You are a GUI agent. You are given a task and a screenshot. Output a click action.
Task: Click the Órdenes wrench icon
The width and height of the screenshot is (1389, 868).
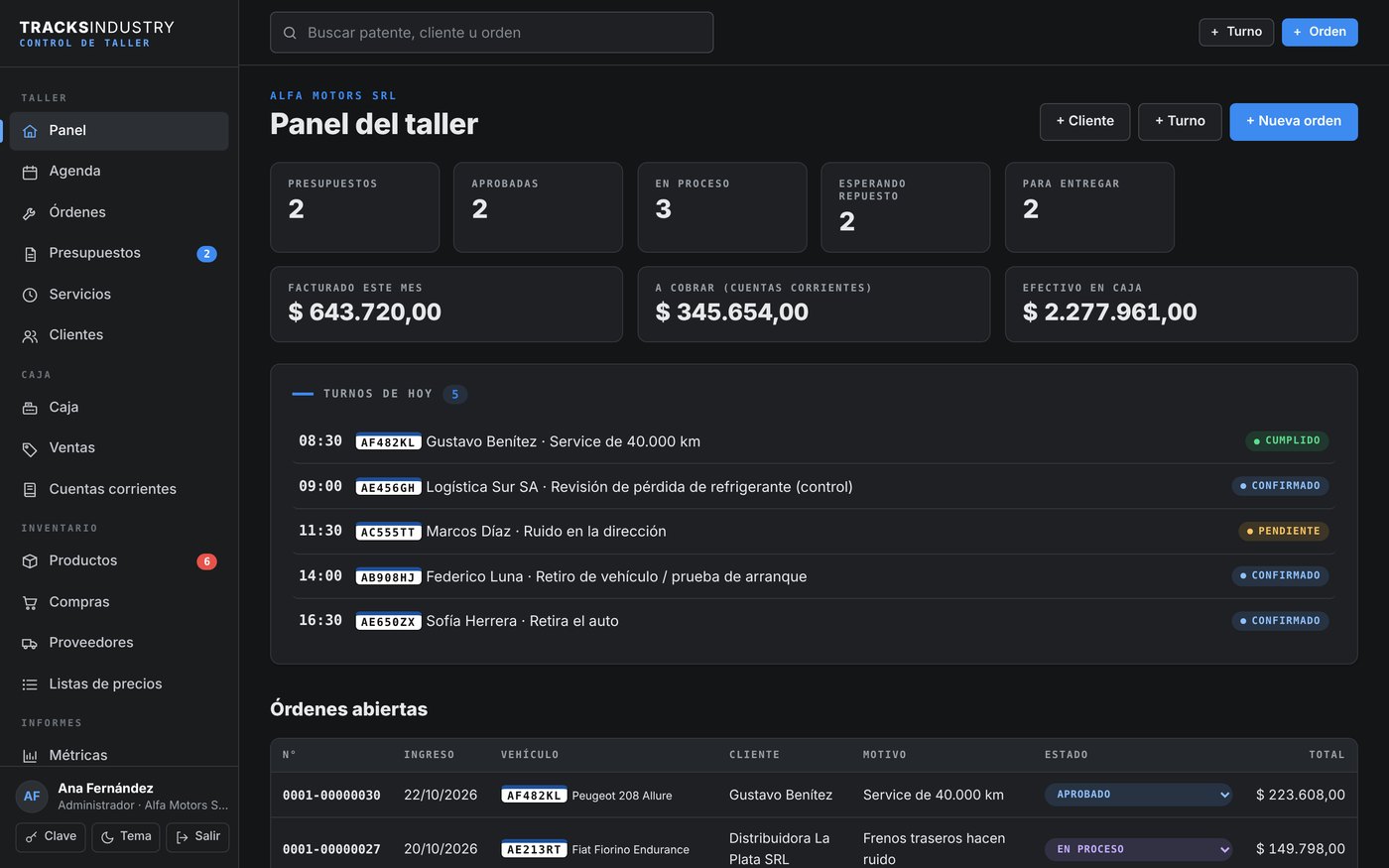[x=30, y=213]
